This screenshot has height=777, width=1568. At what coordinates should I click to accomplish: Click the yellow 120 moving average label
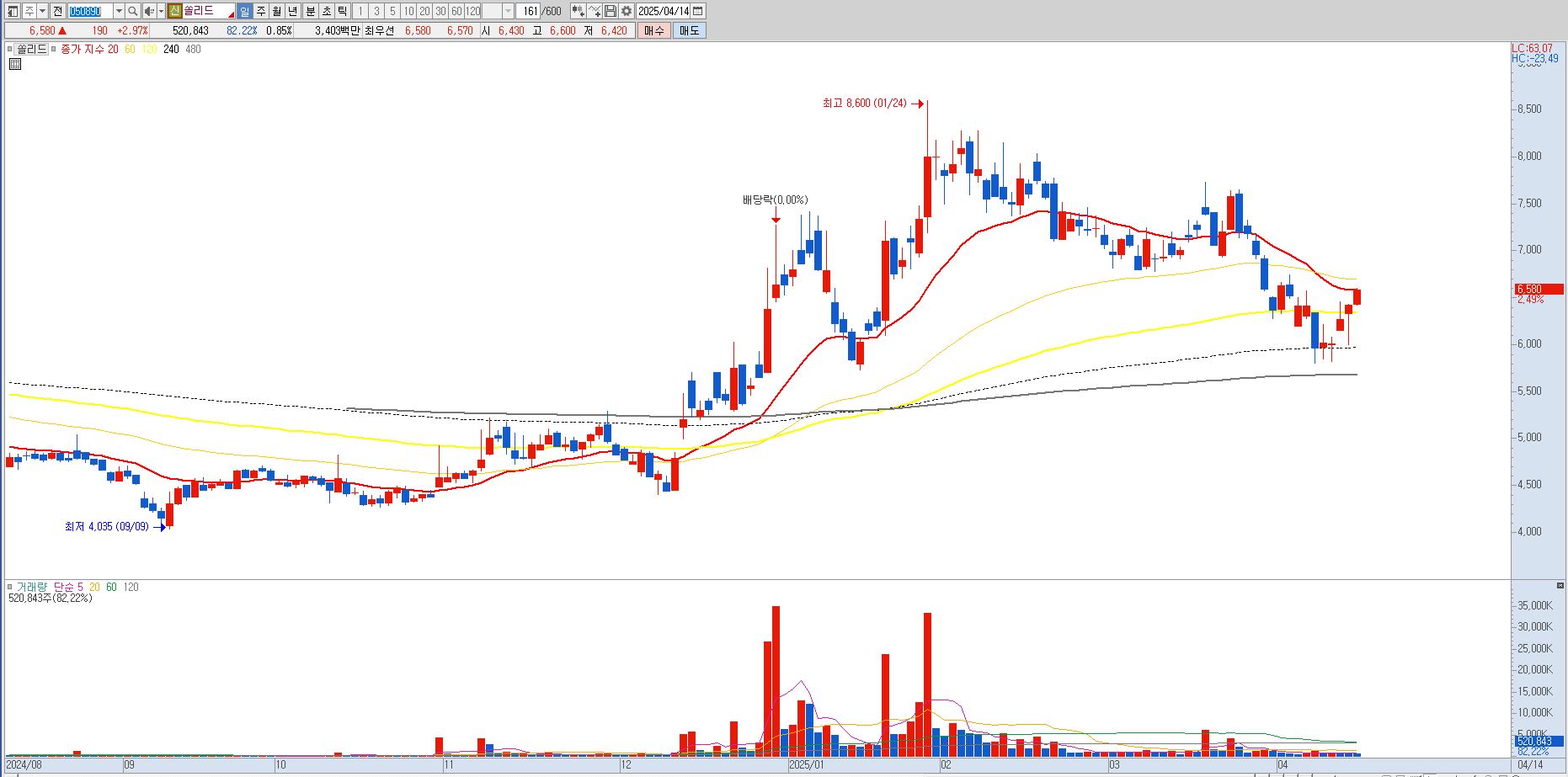[149, 49]
